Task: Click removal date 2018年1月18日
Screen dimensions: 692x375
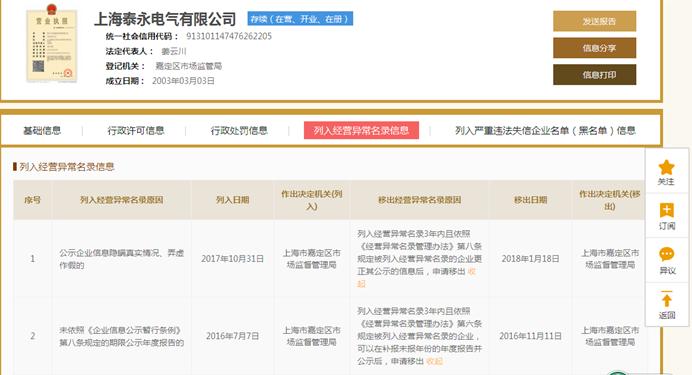Action: pos(530,259)
